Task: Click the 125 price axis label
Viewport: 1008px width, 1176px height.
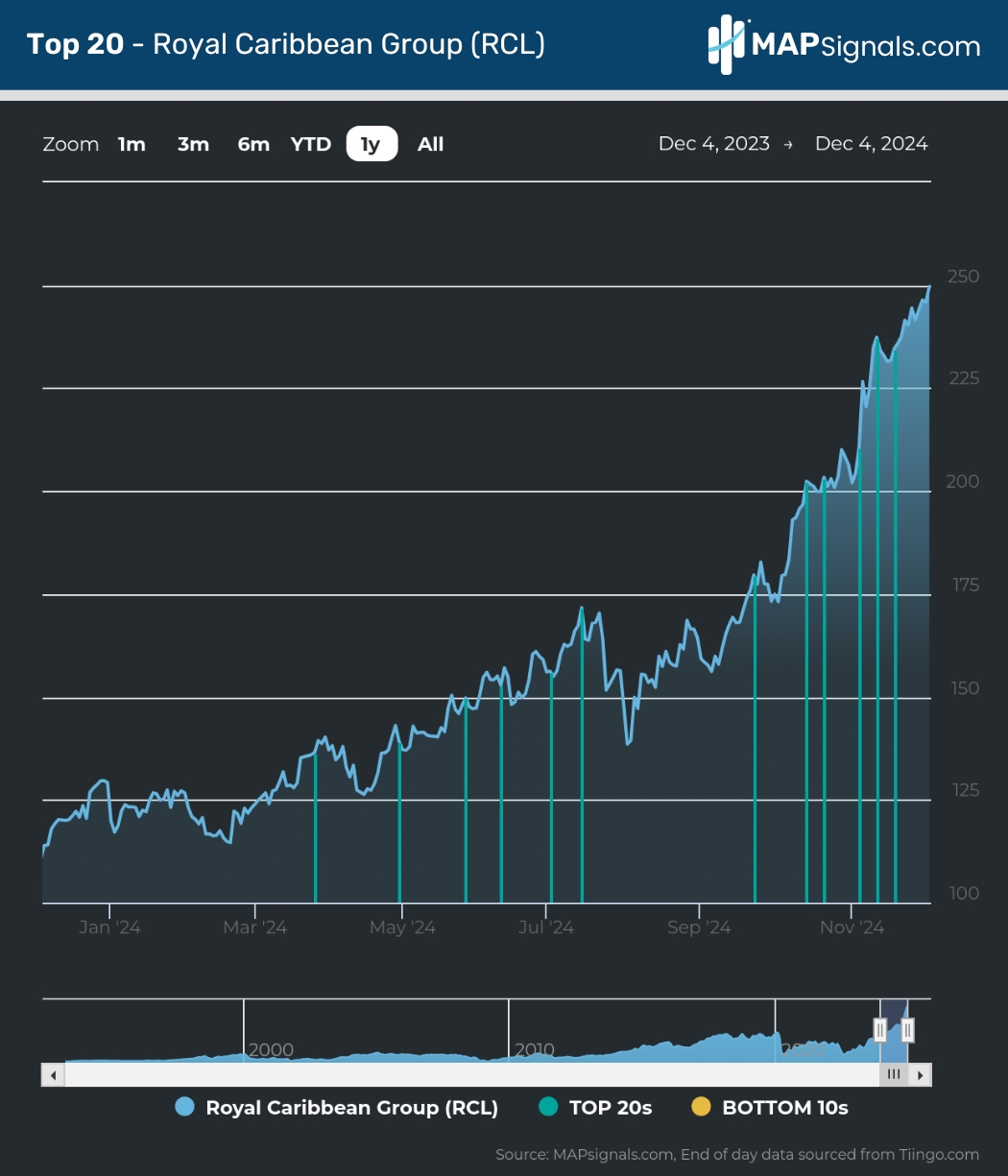Action: click(x=963, y=790)
